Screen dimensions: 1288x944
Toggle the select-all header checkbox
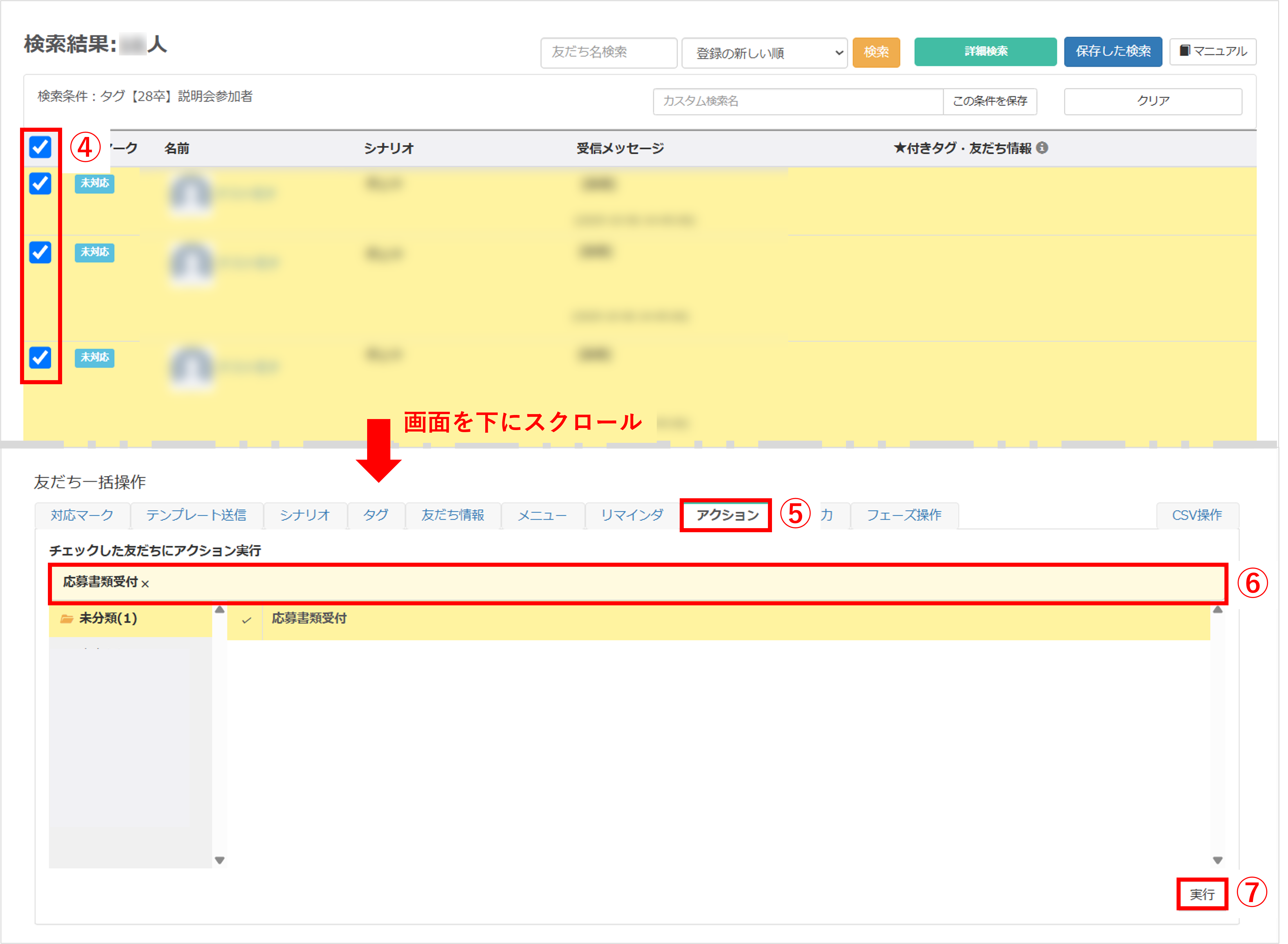tap(40, 147)
